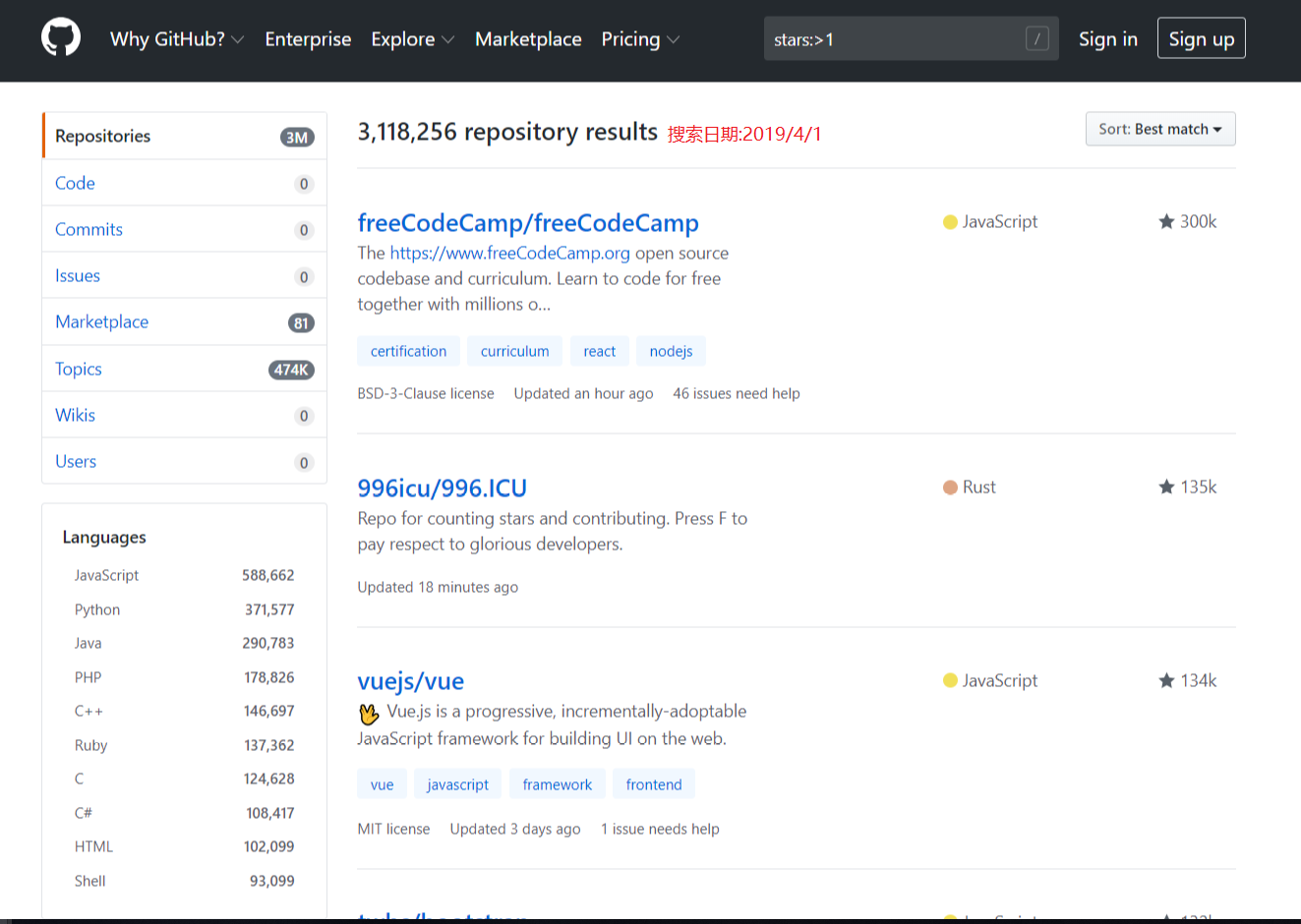Expand the Explore dropdown

tap(412, 39)
